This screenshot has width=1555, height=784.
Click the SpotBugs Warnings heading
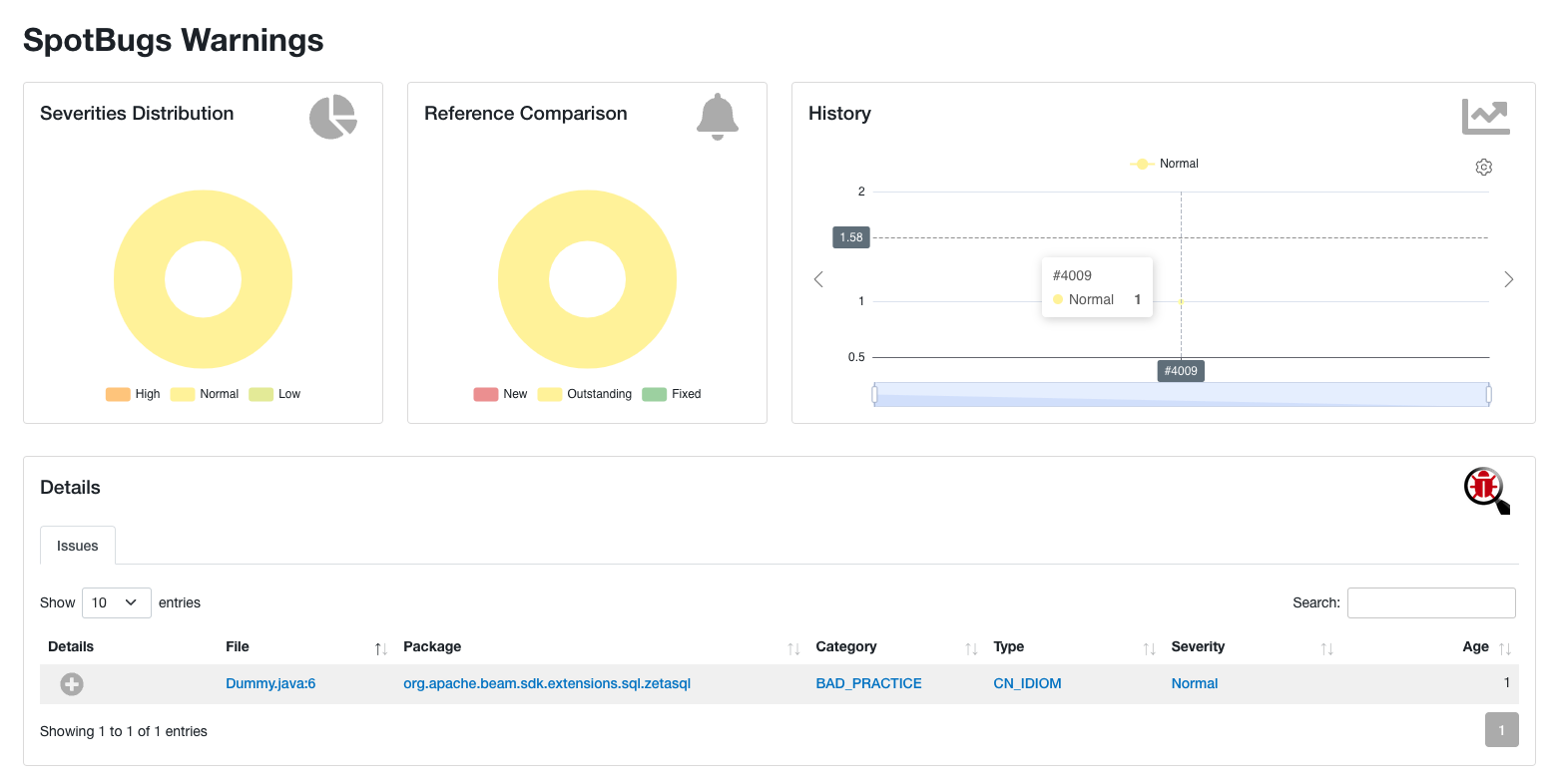174,40
